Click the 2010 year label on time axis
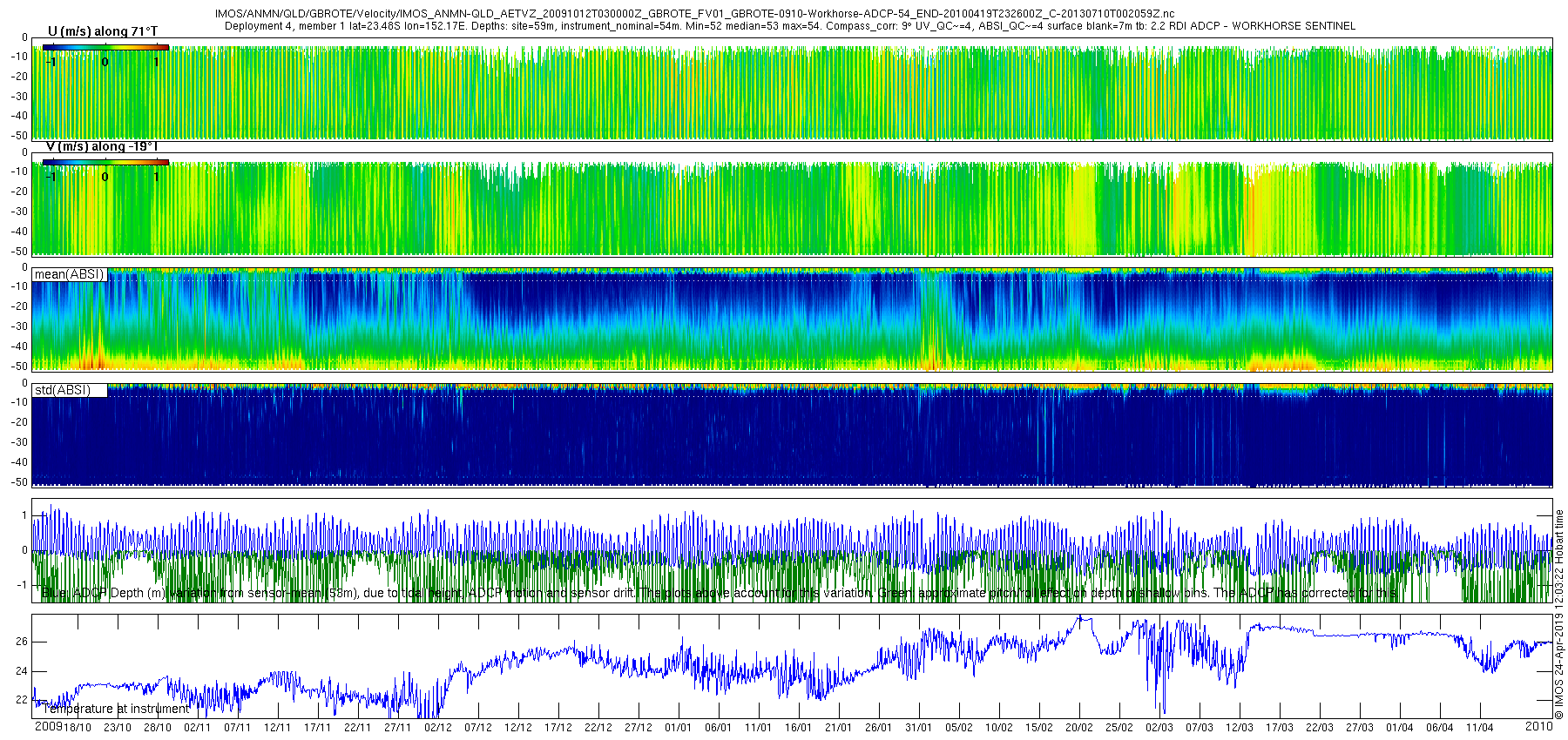This screenshot has width=1568, height=740. pos(1539,726)
